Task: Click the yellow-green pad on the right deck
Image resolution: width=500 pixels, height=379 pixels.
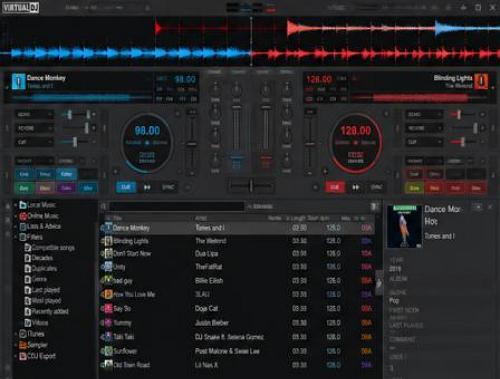Action: (414, 188)
